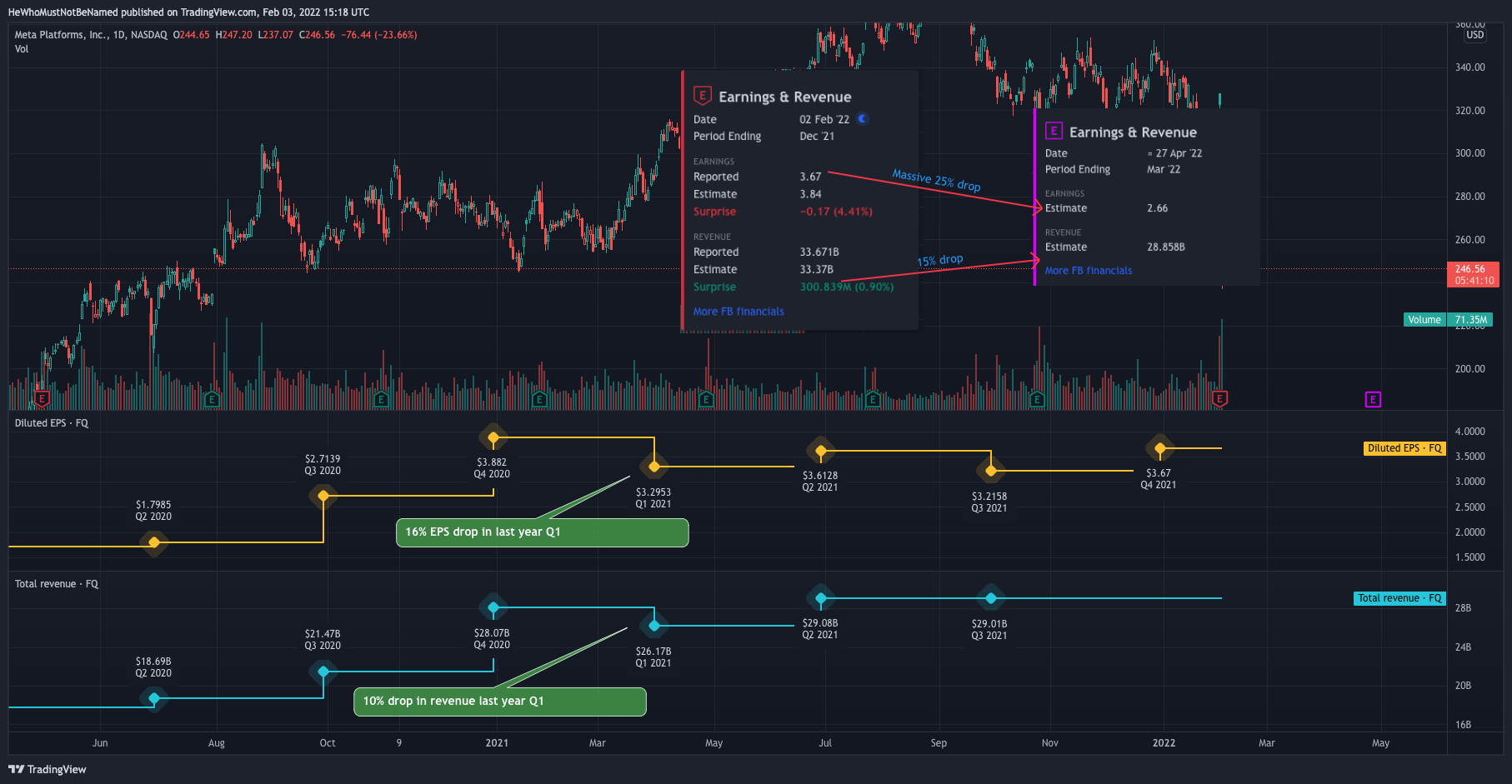The width and height of the screenshot is (1512, 784).
Task: Click the revenue Surprise 300.839M (0.90%) value
Action: (847, 287)
